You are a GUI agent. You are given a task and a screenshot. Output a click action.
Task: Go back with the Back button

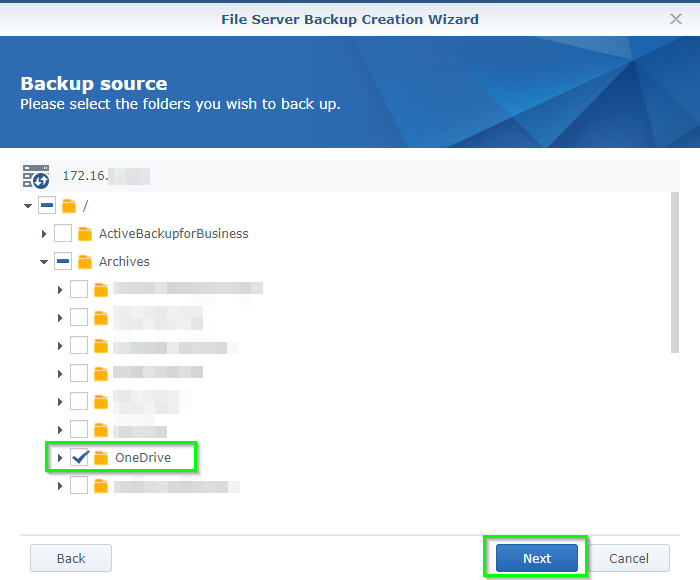click(x=71, y=558)
